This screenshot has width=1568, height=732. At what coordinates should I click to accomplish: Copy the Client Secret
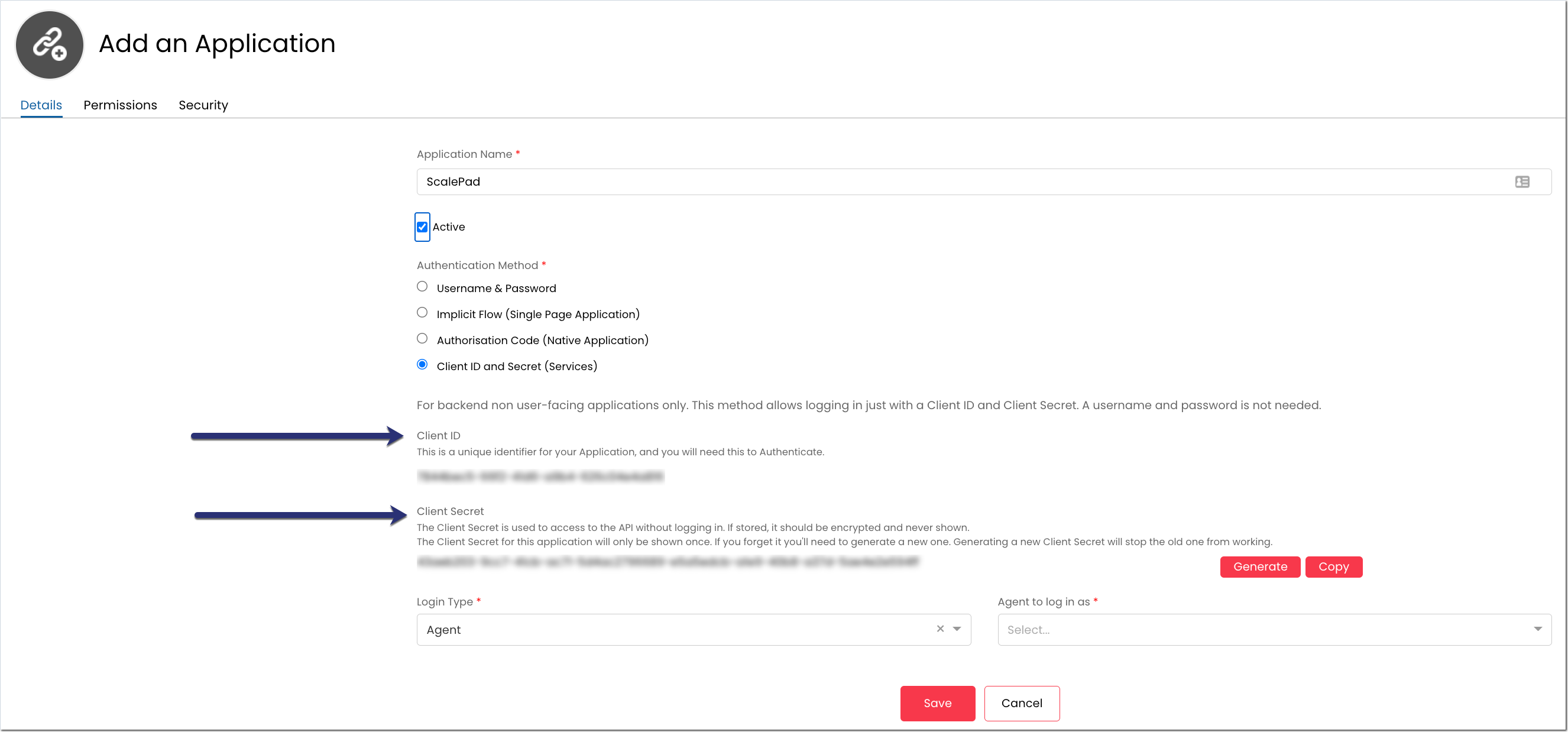click(x=1333, y=566)
